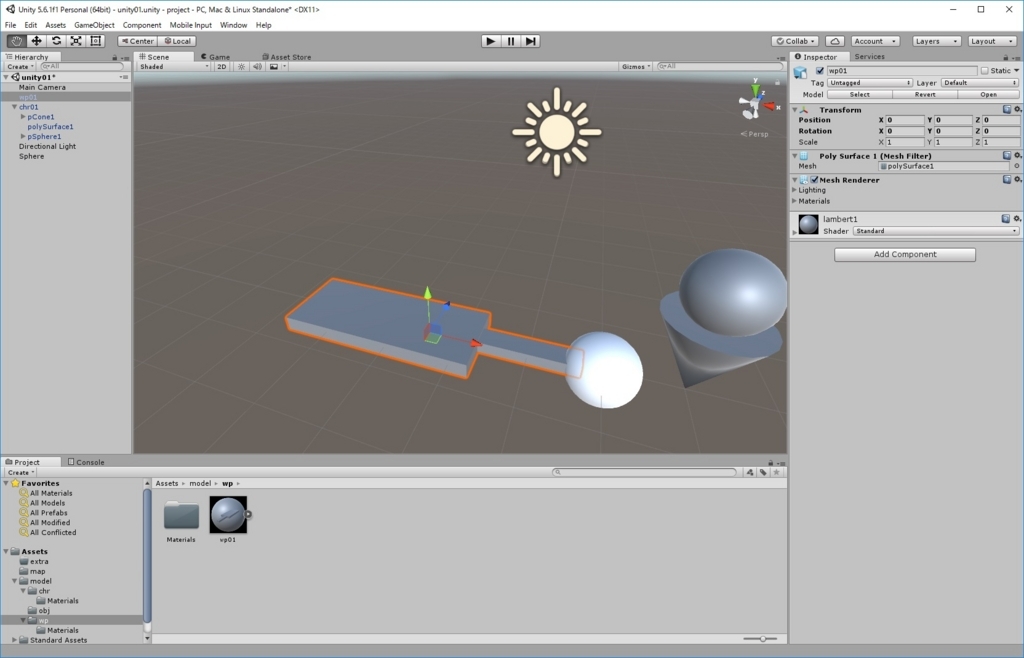Toggle the wp01 active checkbox
Screen dimensions: 1024x658
pyautogui.click(x=820, y=70)
